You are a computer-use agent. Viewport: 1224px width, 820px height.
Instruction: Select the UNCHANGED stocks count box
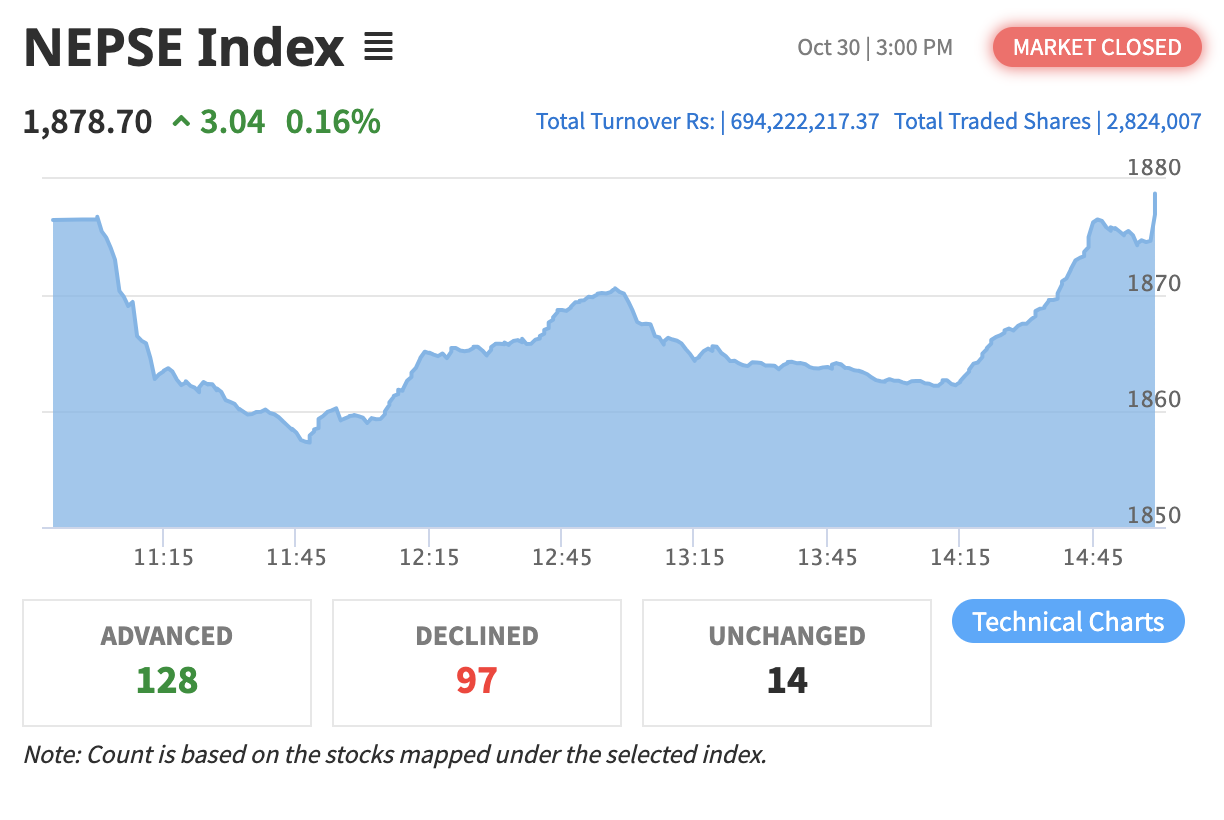(x=787, y=662)
